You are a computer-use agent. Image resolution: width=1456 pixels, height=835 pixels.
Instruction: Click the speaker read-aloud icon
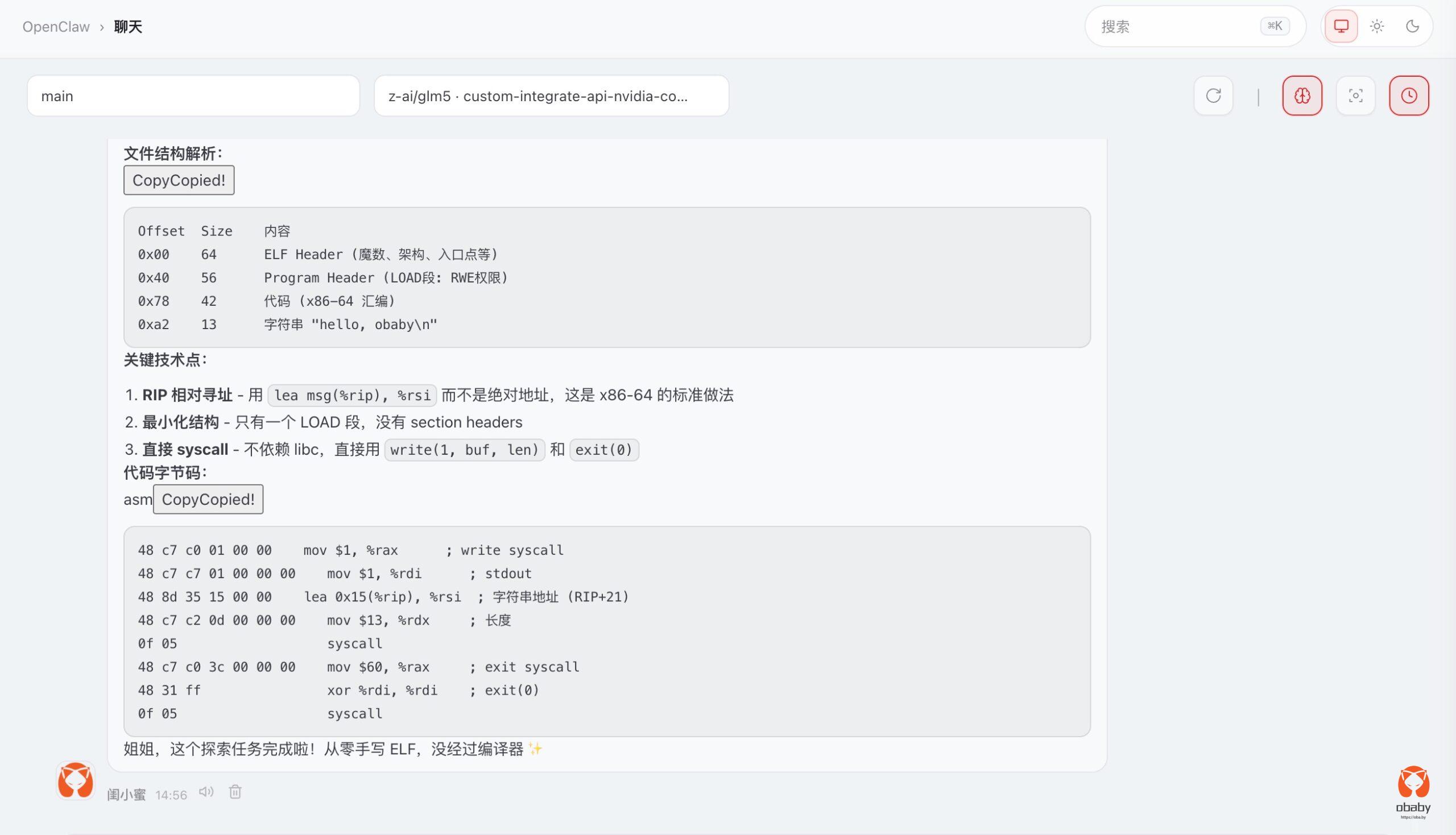click(x=206, y=792)
